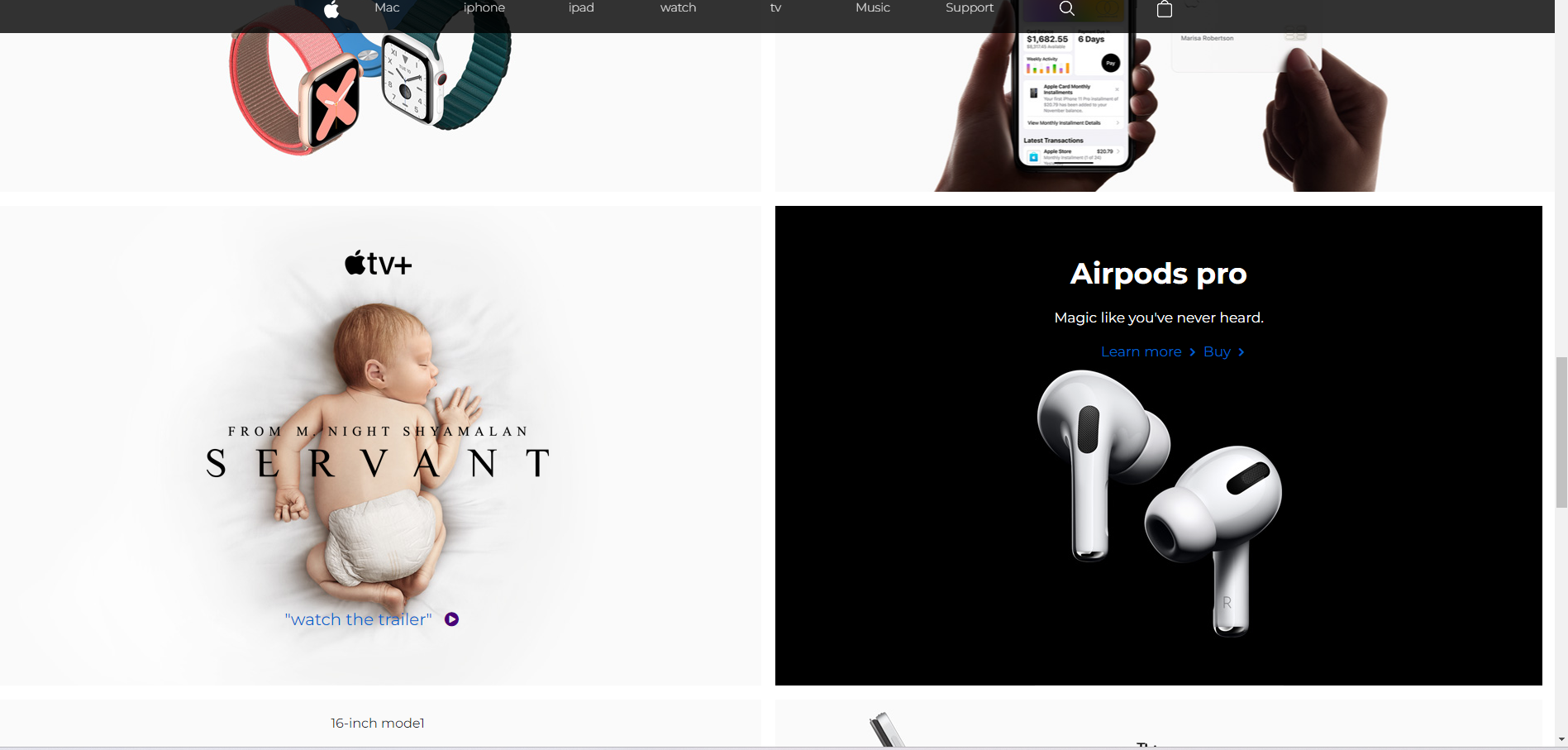Click the Apple logo in navbar

point(331,9)
